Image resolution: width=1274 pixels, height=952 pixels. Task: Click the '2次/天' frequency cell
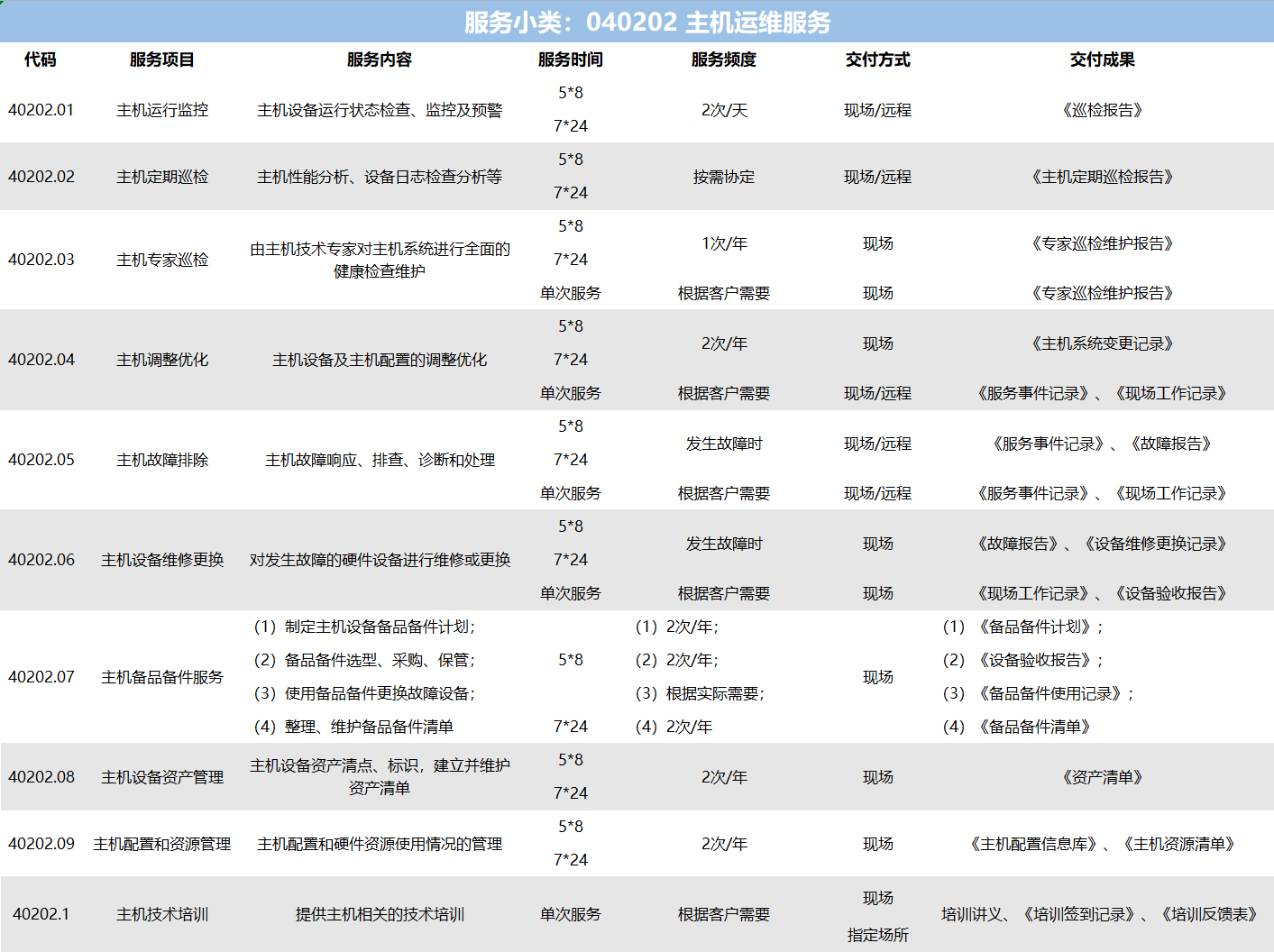724,110
